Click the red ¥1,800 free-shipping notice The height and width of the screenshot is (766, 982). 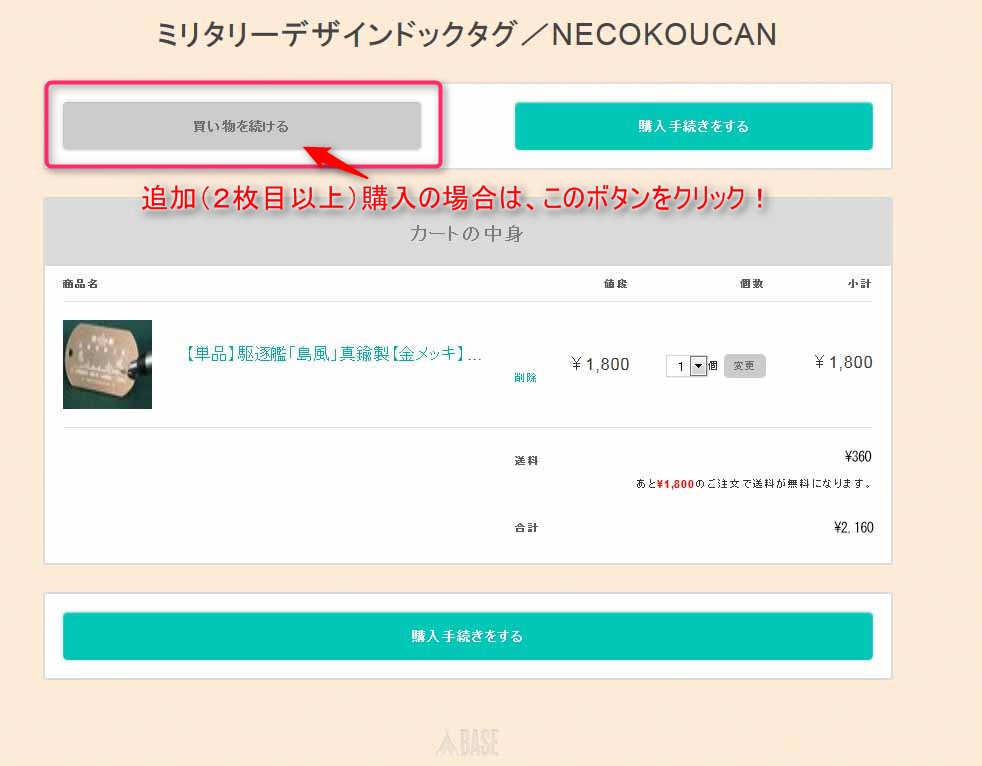pos(675,484)
